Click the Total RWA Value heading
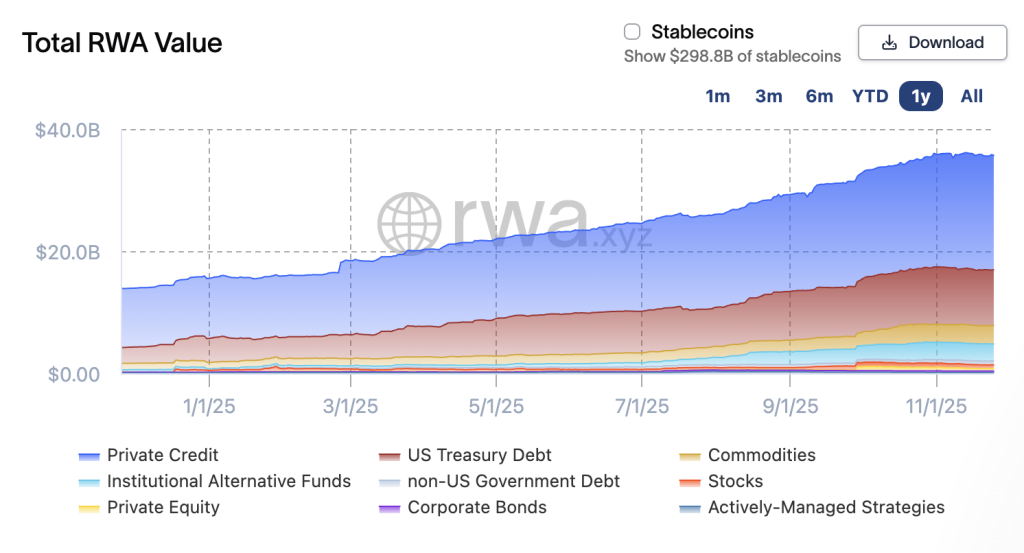 (122, 43)
